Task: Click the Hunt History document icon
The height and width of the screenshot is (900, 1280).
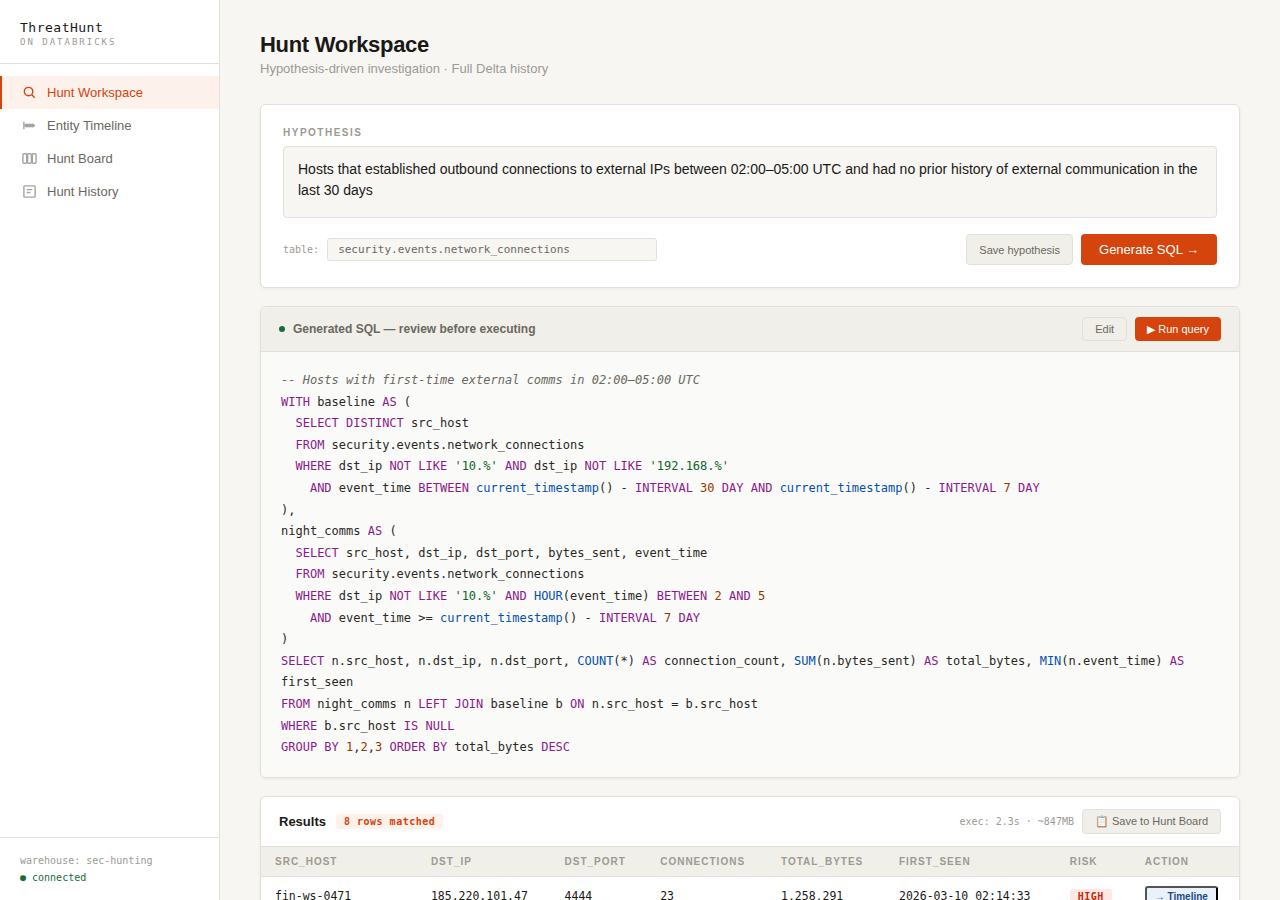Action: (28, 191)
